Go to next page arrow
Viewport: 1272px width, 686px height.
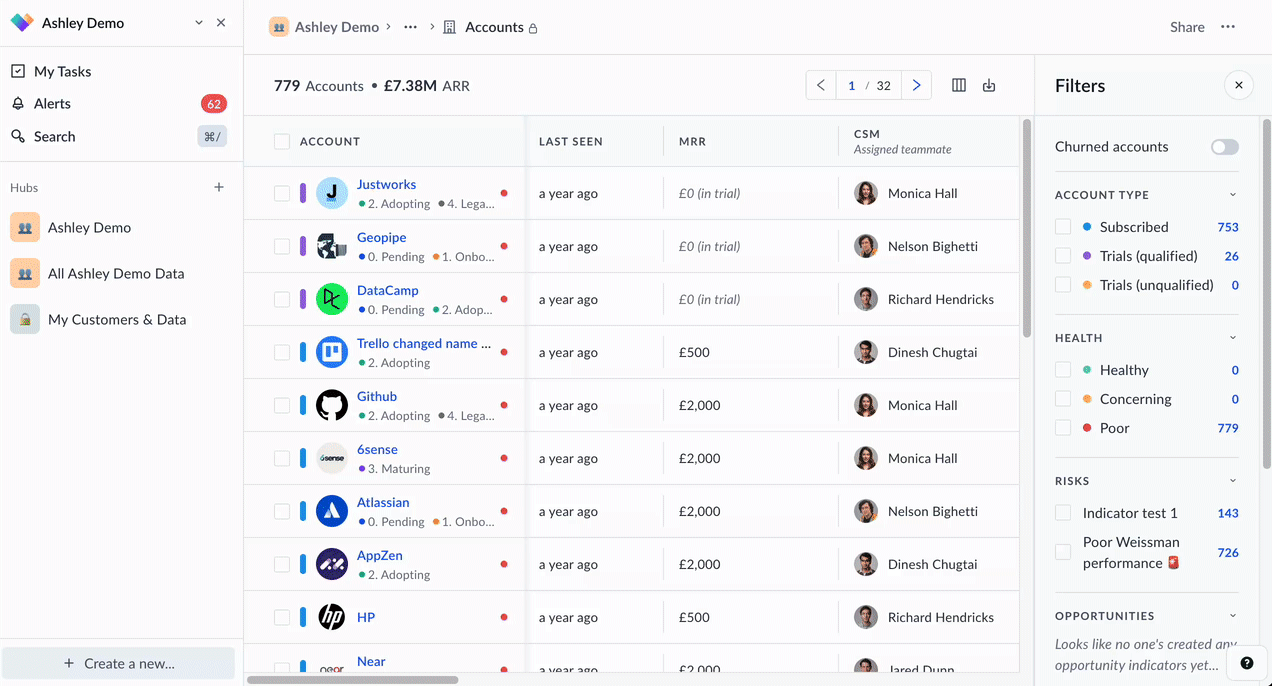click(x=916, y=86)
